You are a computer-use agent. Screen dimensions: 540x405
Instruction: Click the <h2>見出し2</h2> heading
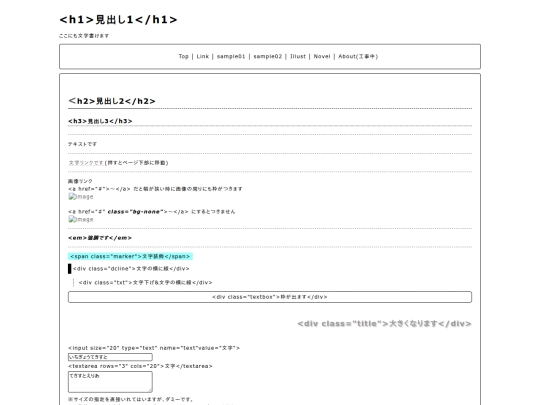(112, 101)
